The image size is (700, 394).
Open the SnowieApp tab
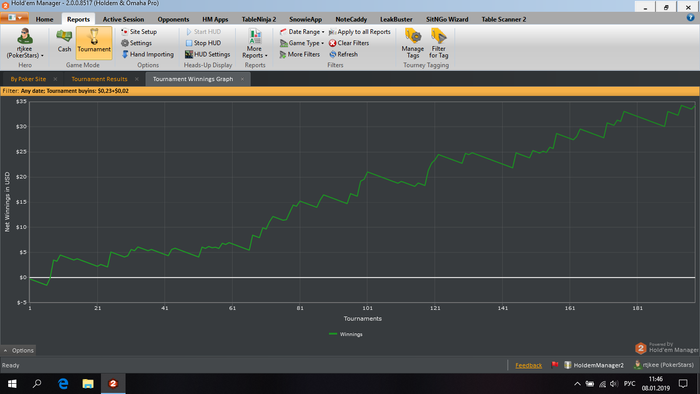[305, 19]
